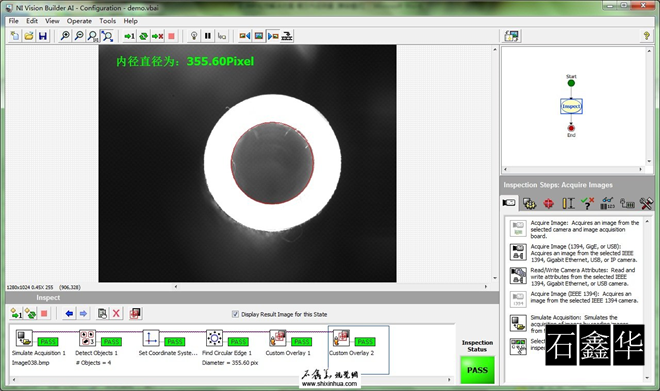Create a new inspection with New icon

point(15,36)
